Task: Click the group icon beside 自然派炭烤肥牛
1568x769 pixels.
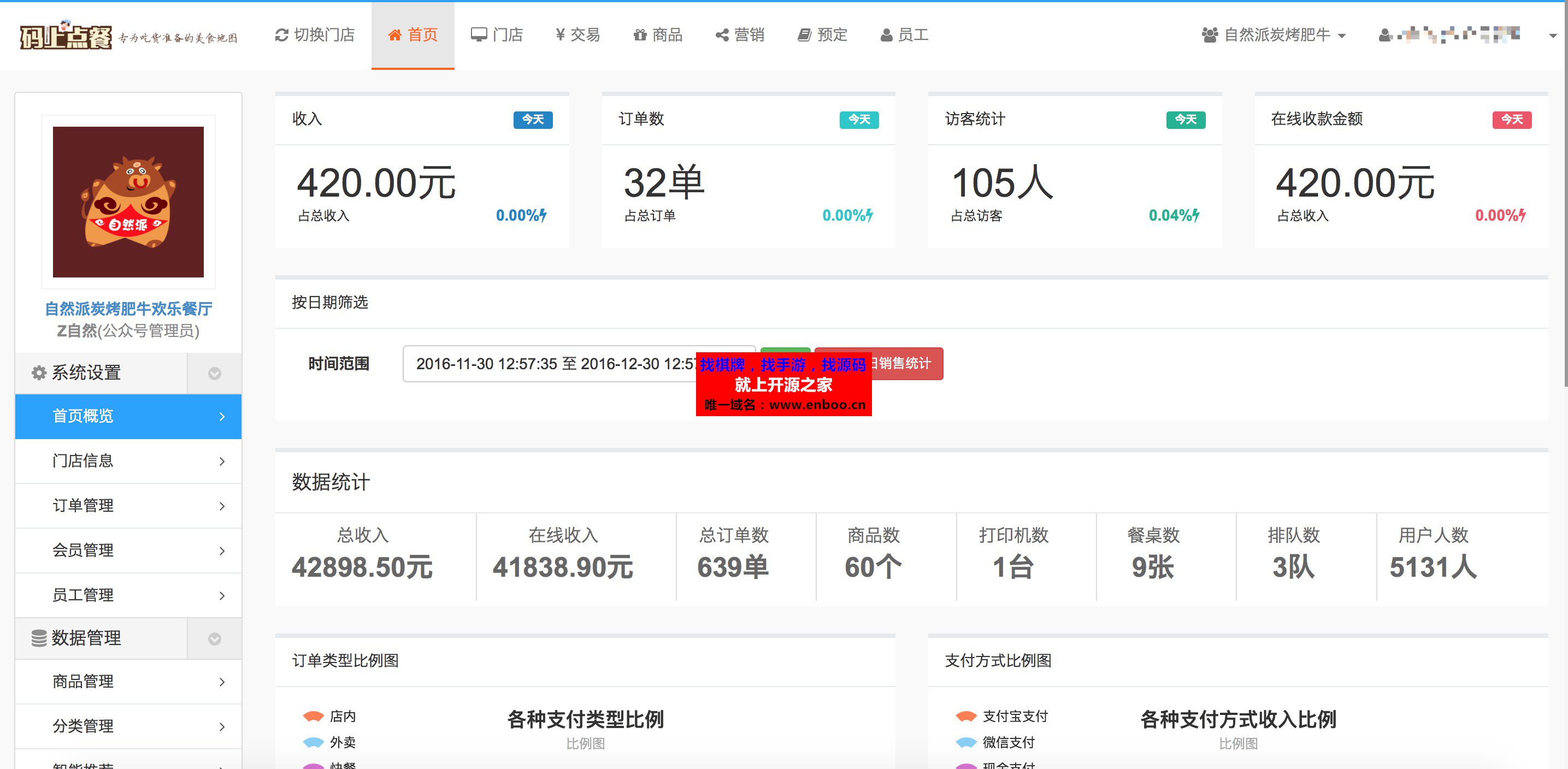Action: (x=1210, y=36)
